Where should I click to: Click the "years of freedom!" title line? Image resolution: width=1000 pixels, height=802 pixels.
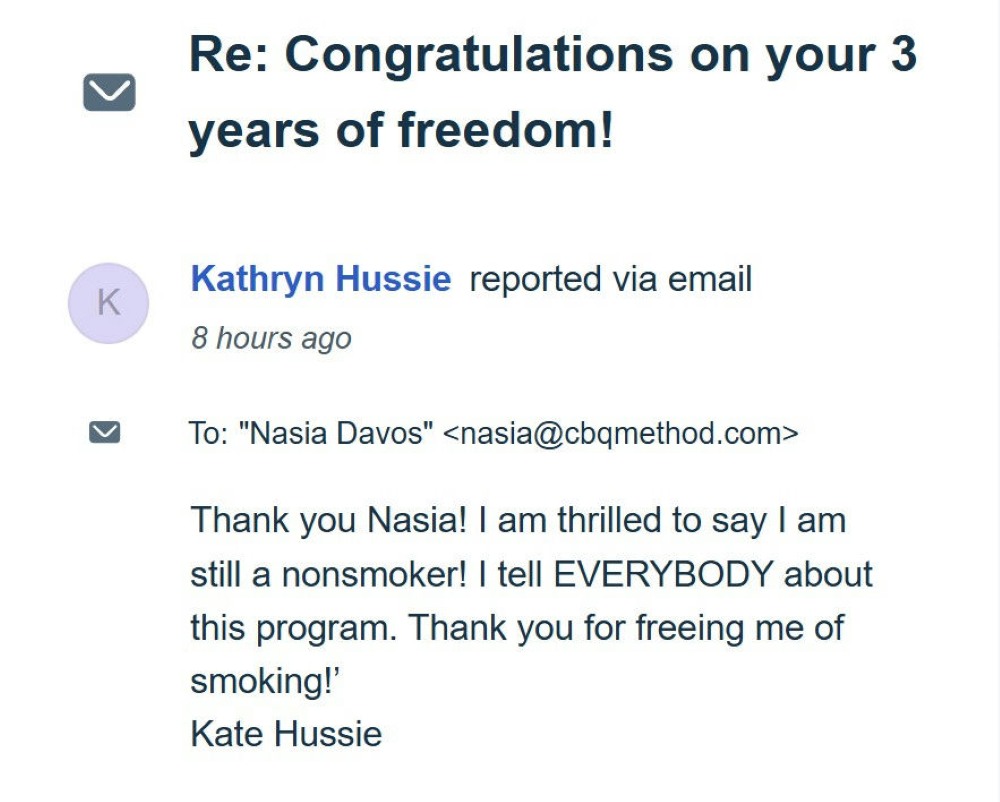pos(401,131)
